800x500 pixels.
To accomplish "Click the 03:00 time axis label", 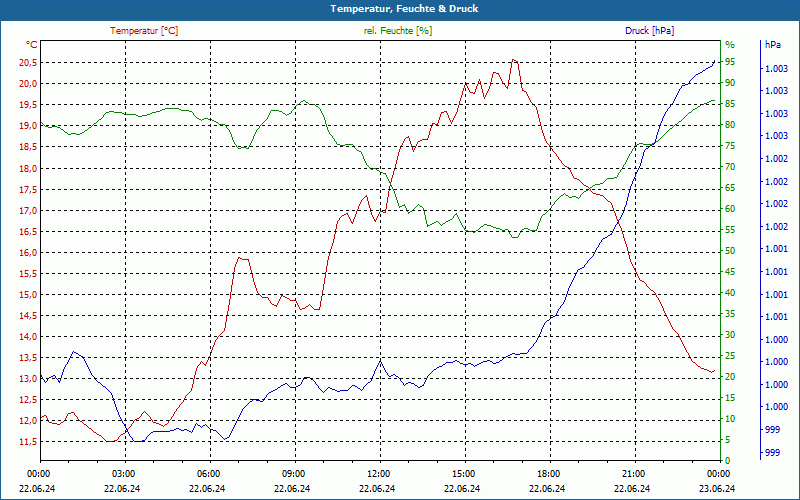I will pyautogui.click(x=122, y=473).
